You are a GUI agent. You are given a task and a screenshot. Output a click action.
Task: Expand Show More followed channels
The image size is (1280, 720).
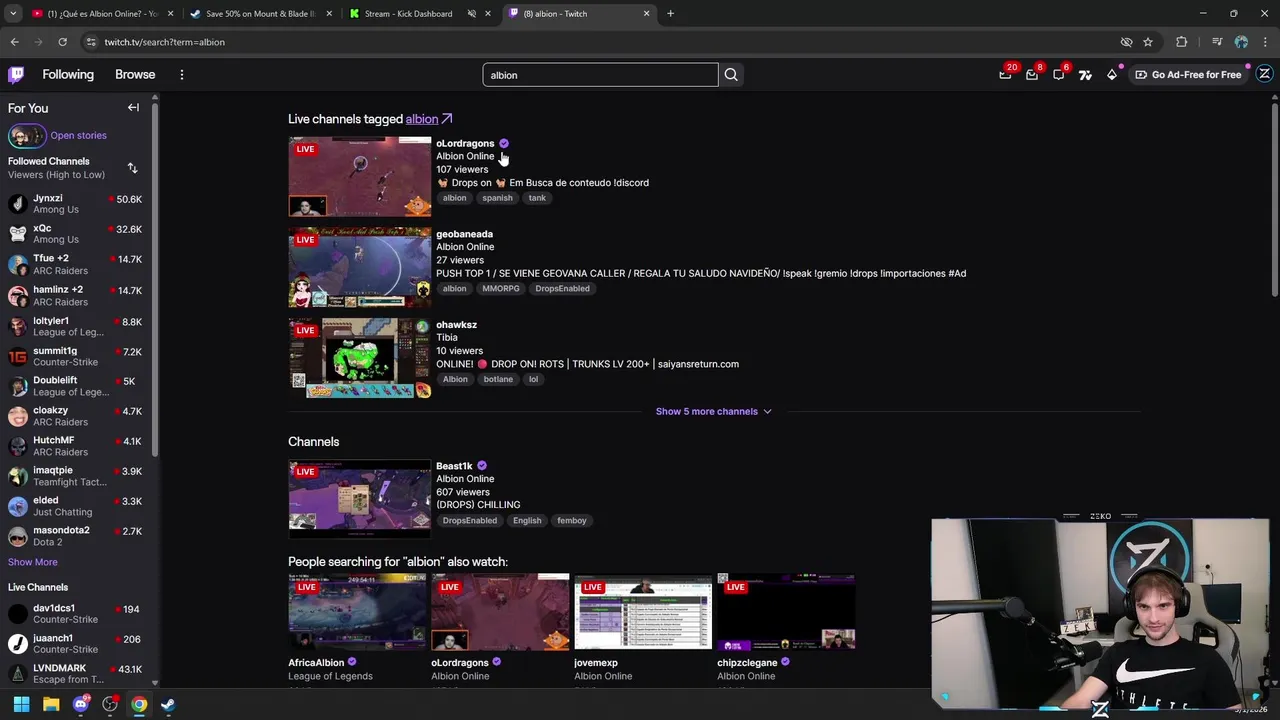tap(33, 562)
